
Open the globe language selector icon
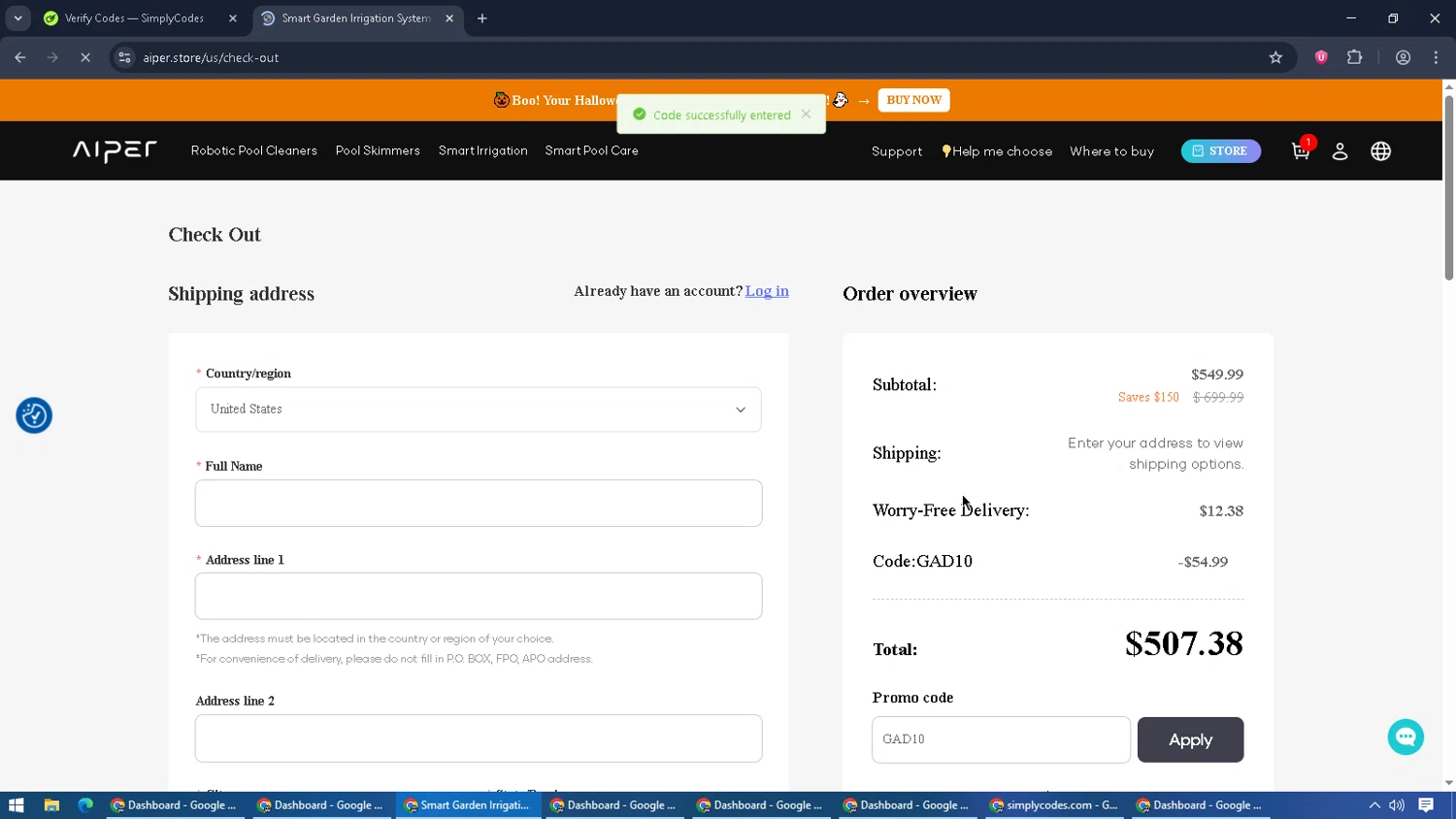coord(1380,151)
